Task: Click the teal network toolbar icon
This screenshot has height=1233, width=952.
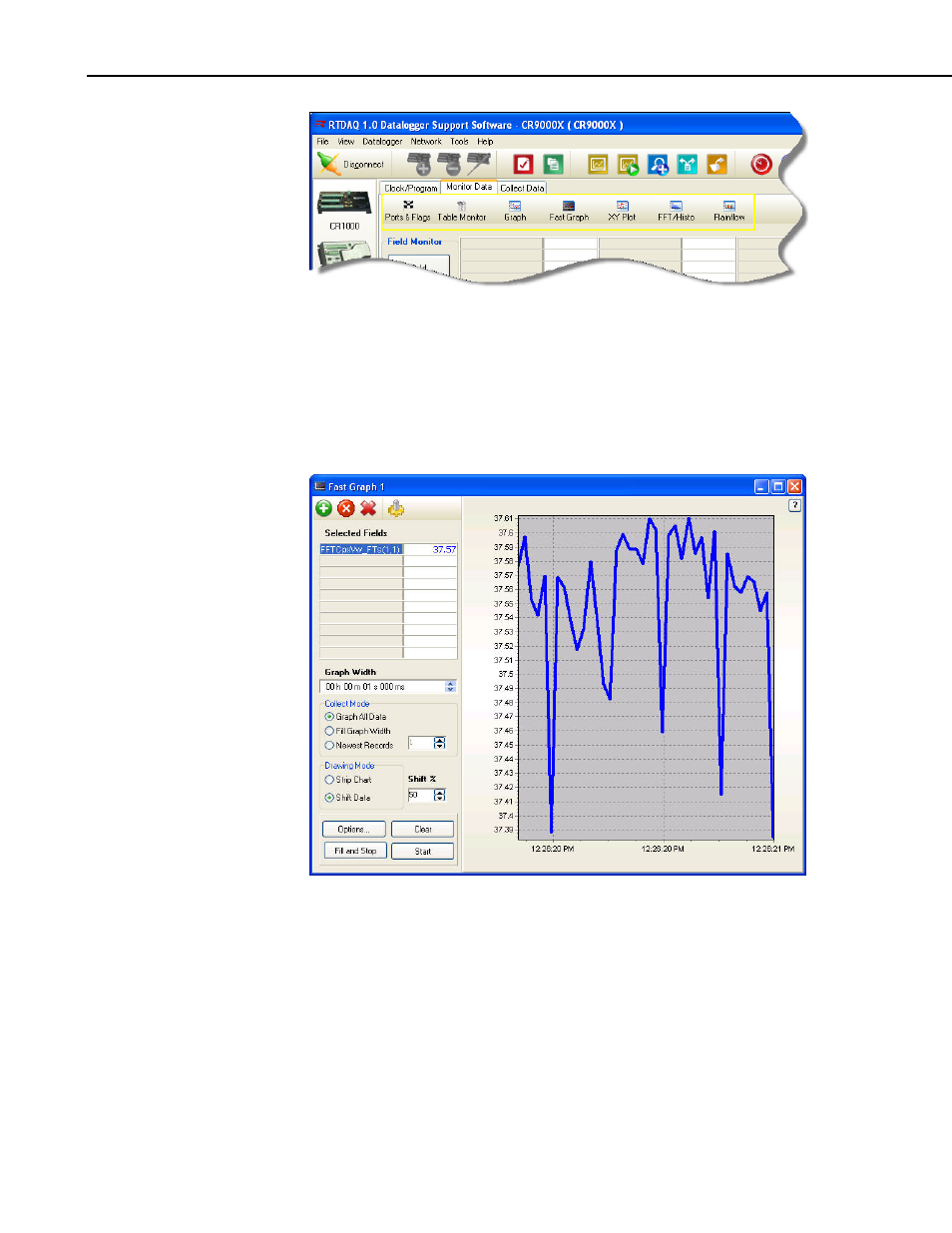Action: click(687, 164)
